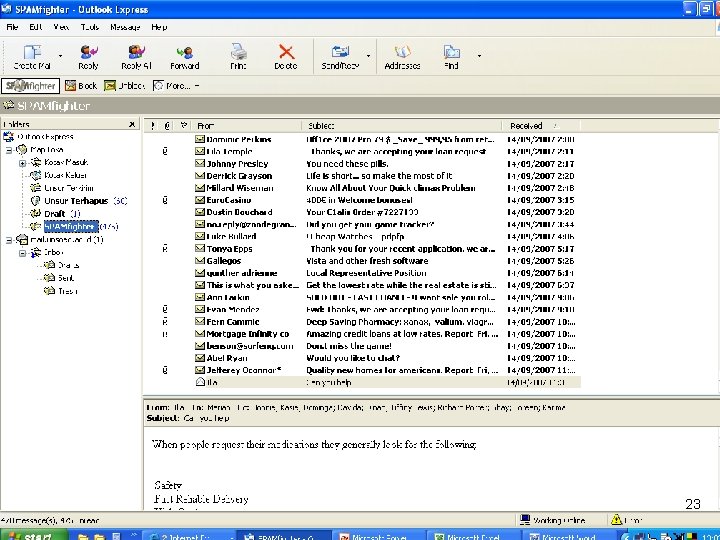The width and height of the screenshot is (720, 540).
Task: Click the Send/Recv toolbar icon
Action: coord(340,52)
